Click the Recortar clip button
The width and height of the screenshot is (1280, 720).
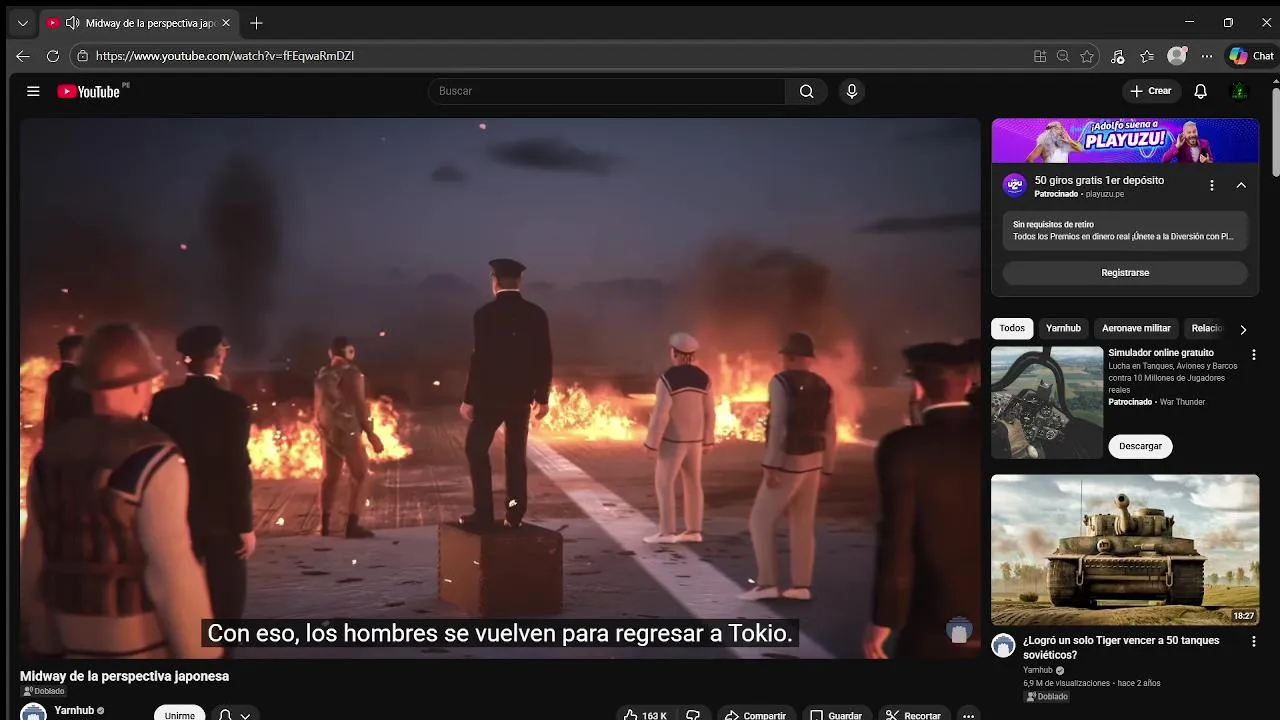click(x=913, y=716)
